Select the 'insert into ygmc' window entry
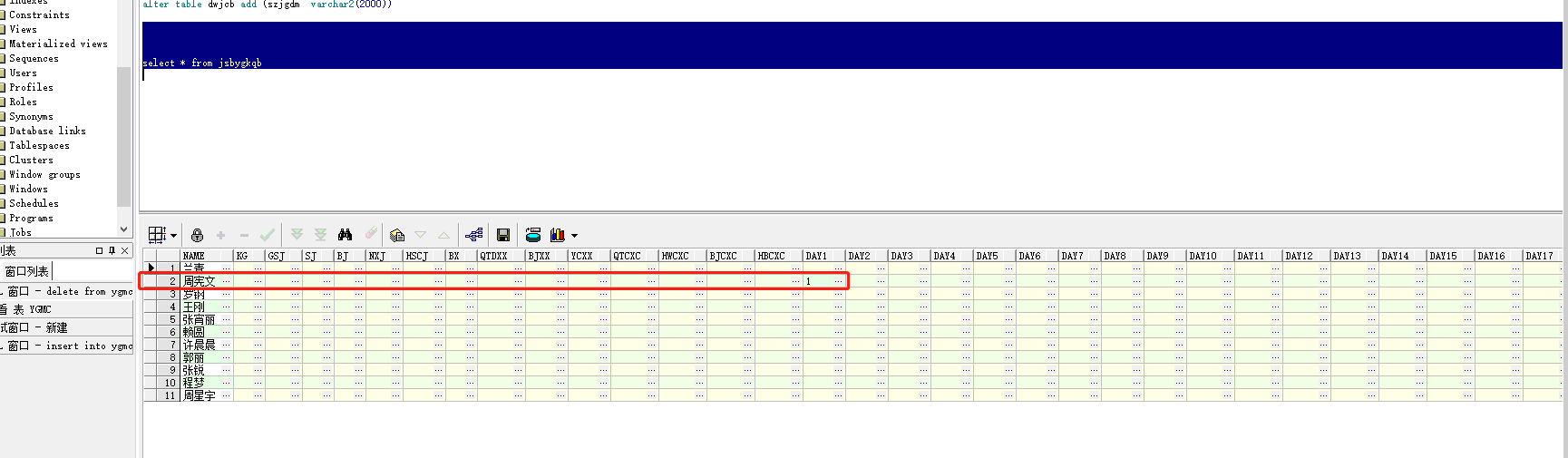This screenshot has width=1568, height=458. coord(66,346)
